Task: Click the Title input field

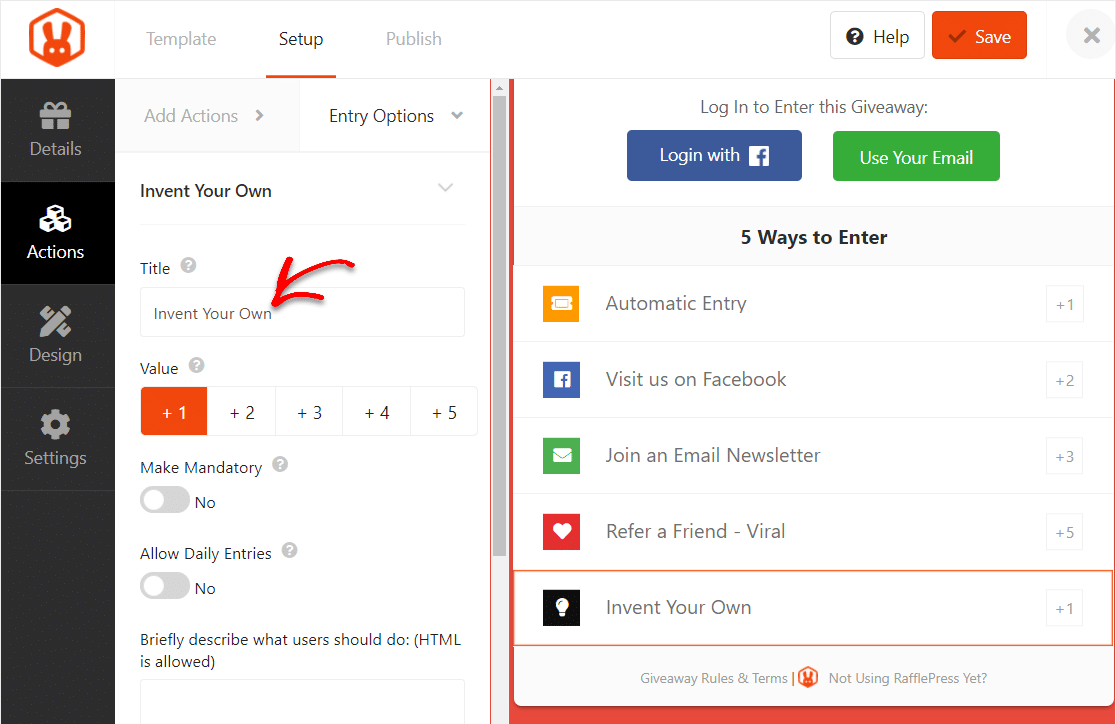Action: pyautogui.click(x=302, y=312)
